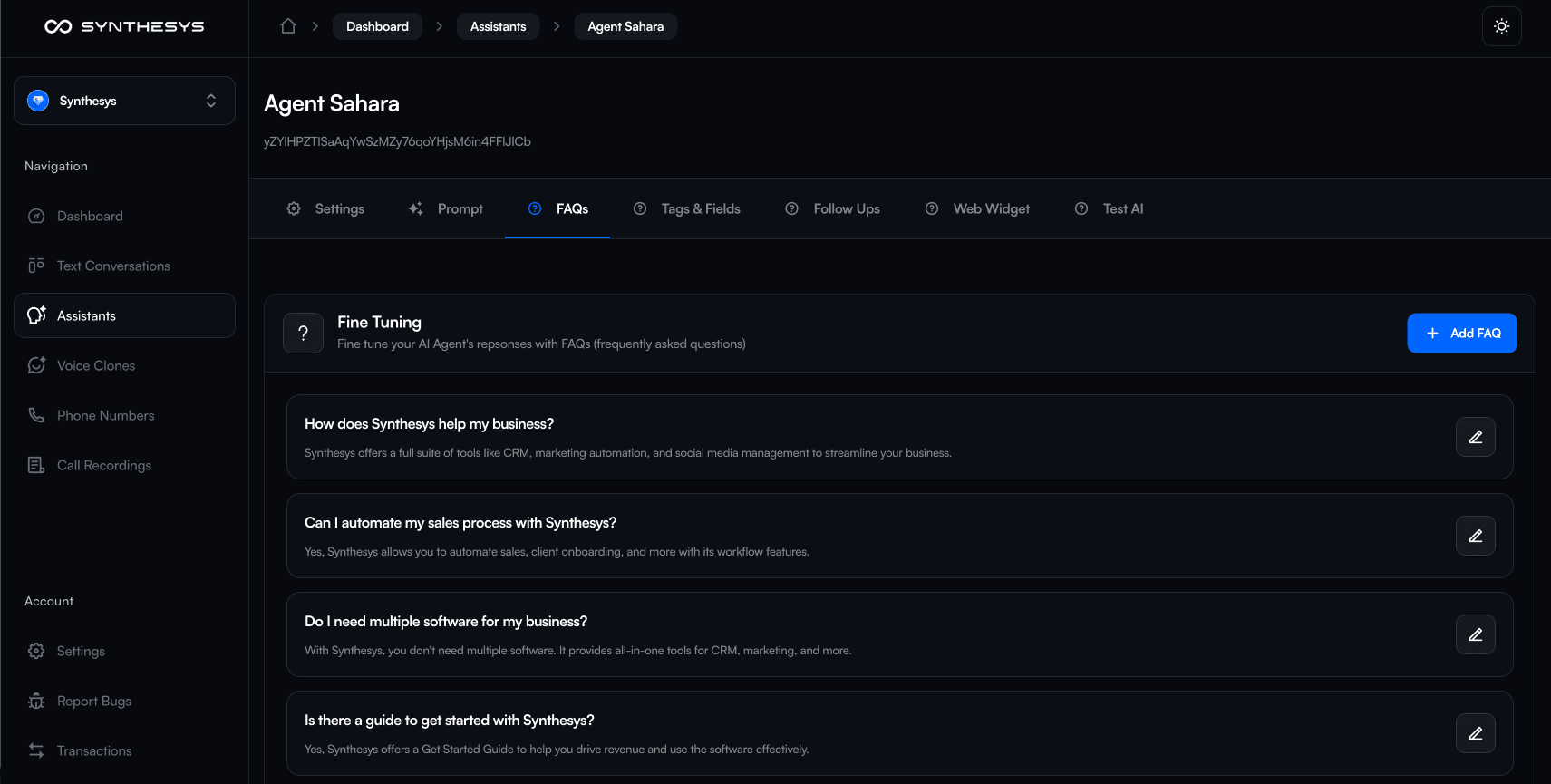Viewport: 1551px width, 784px height.
Task: Click the 'Can I automate my sales process' question
Action: coord(460,522)
